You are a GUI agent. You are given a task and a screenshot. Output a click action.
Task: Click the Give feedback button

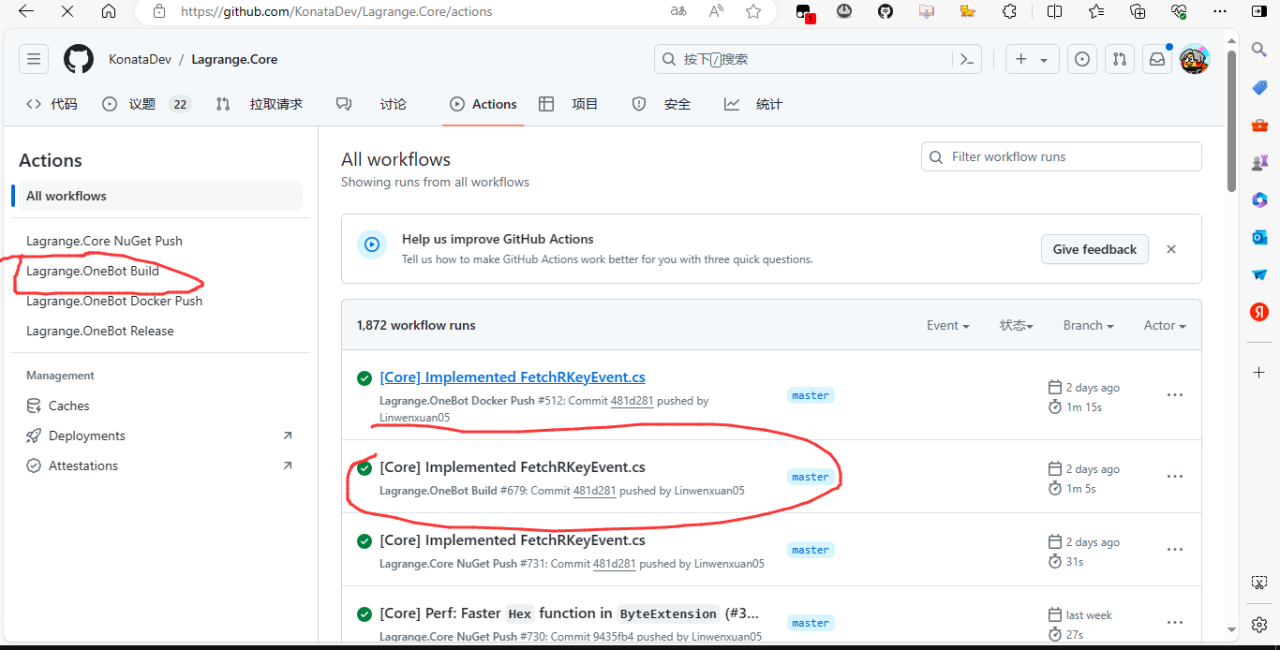coord(1094,249)
